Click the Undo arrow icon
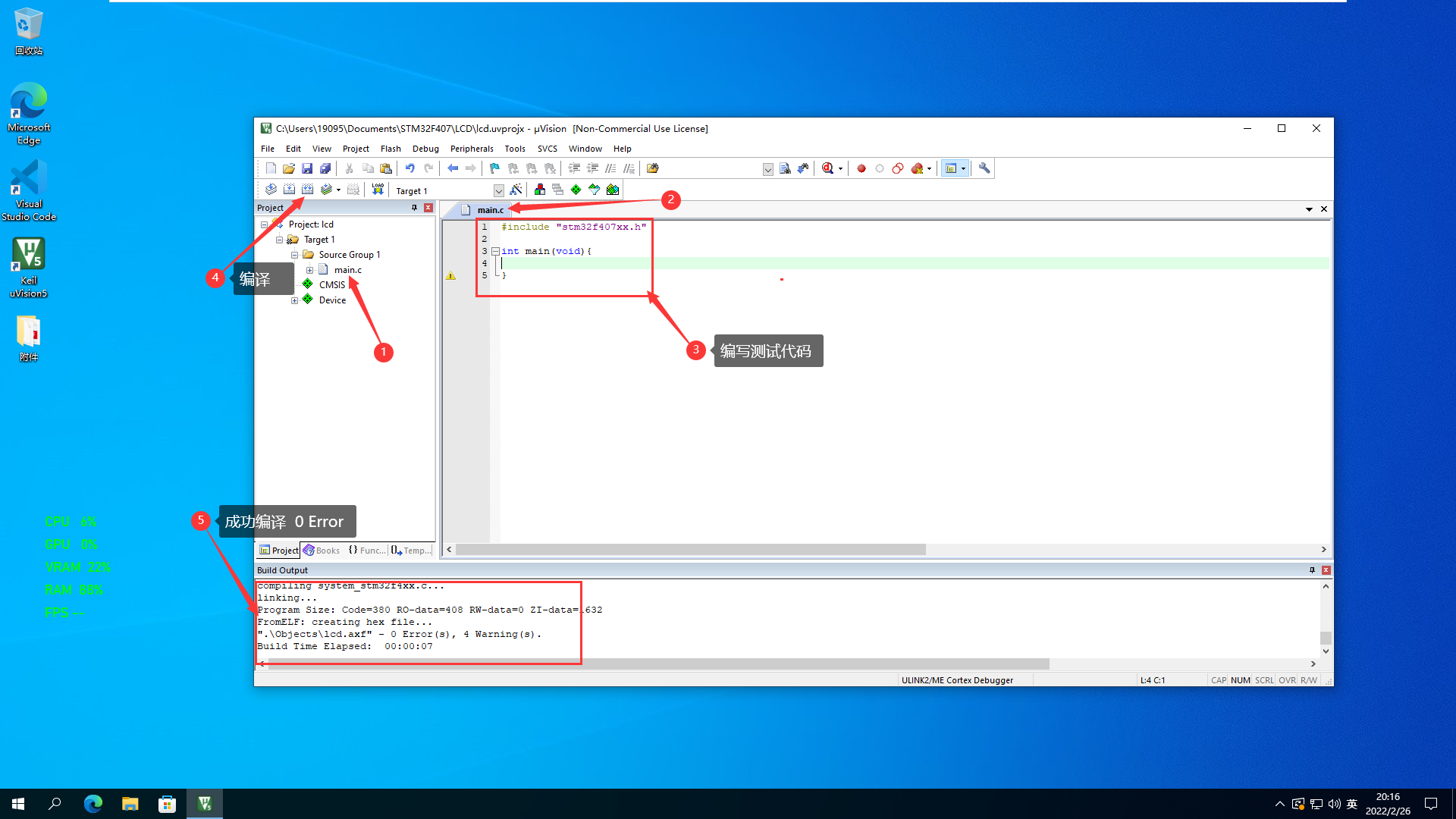Viewport: 1456px width, 819px height. (409, 168)
